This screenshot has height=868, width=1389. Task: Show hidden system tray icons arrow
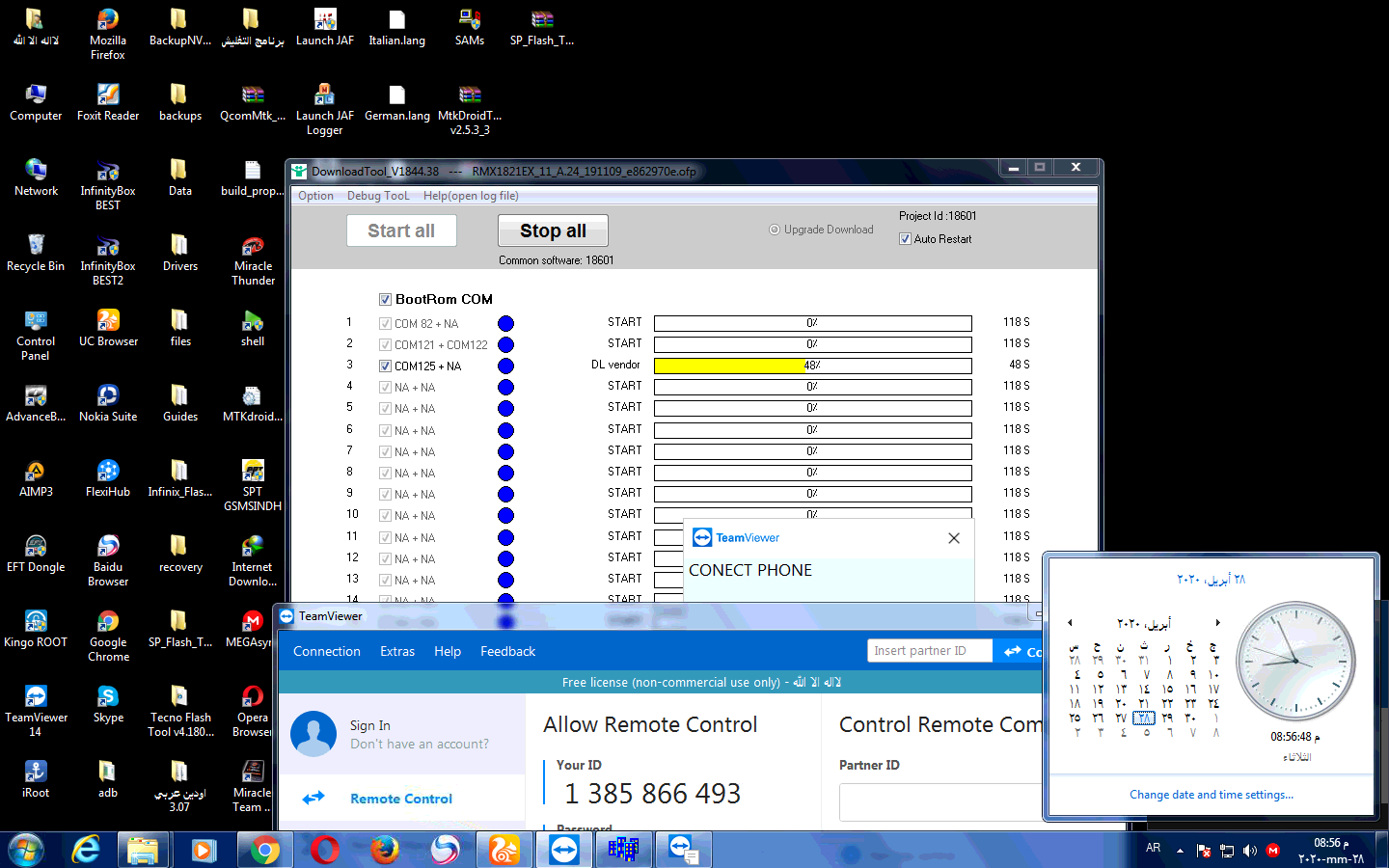[x=1180, y=851]
